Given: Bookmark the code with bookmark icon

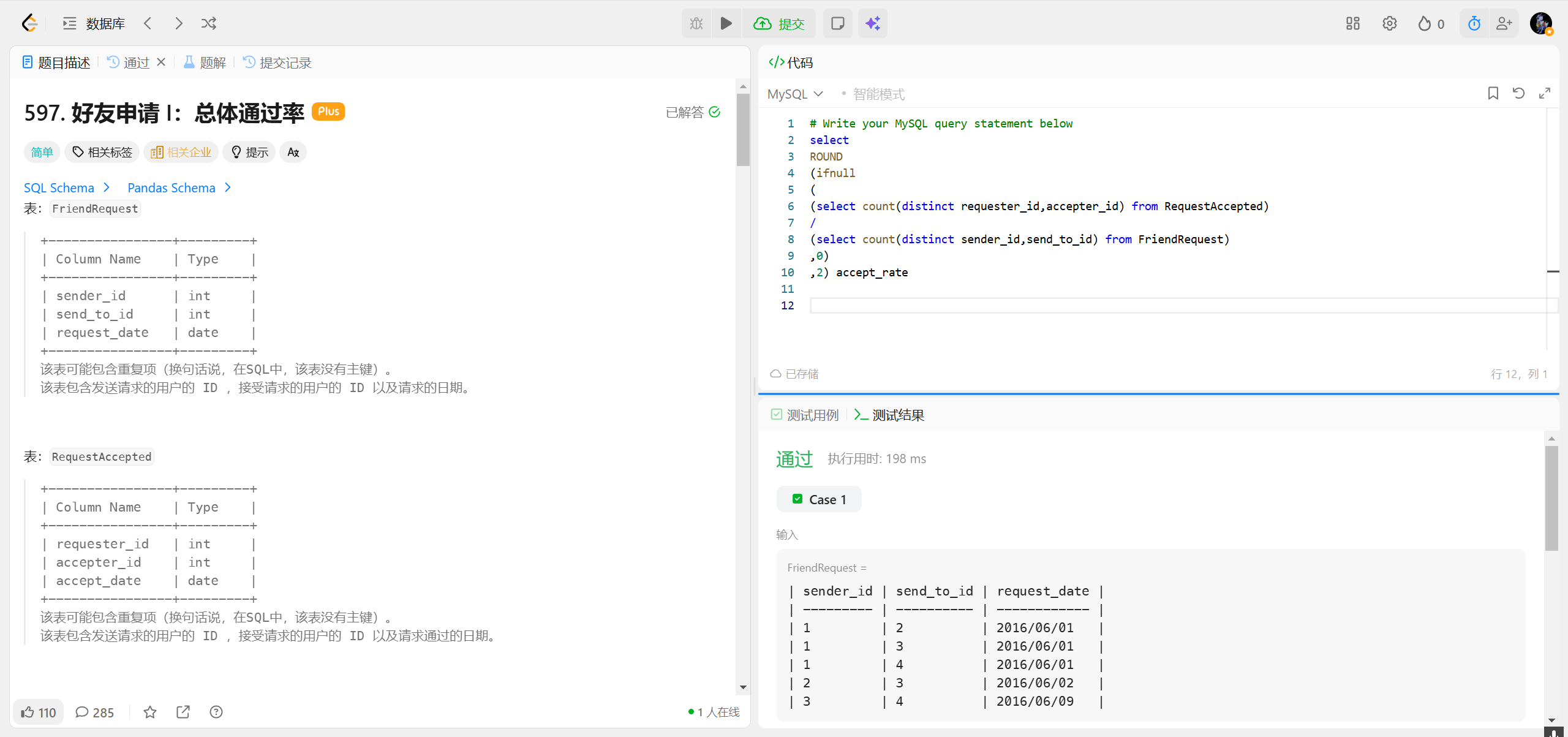Looking at the screenshot, I should 1493,93.
